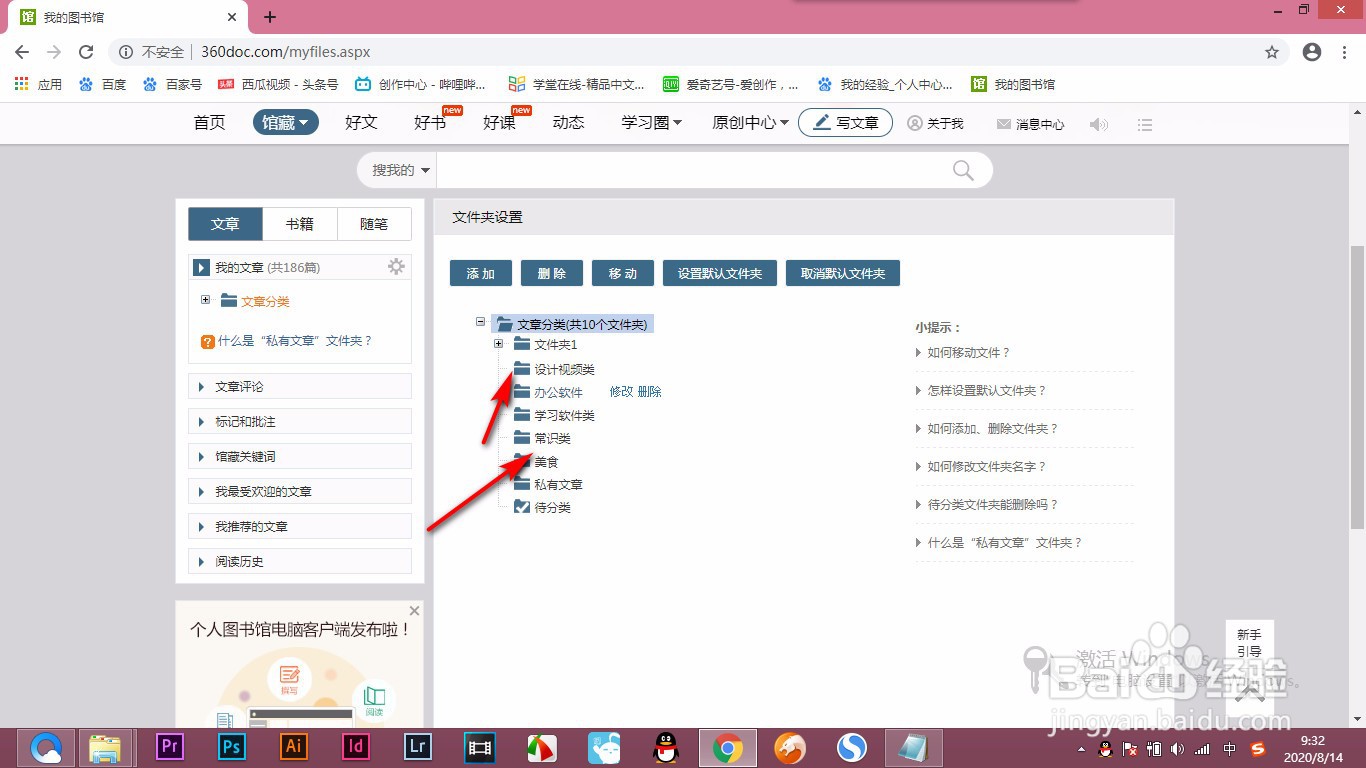The image size is (1366, 768).
Task: Click the 关于我 person icon
Action: 914,122
